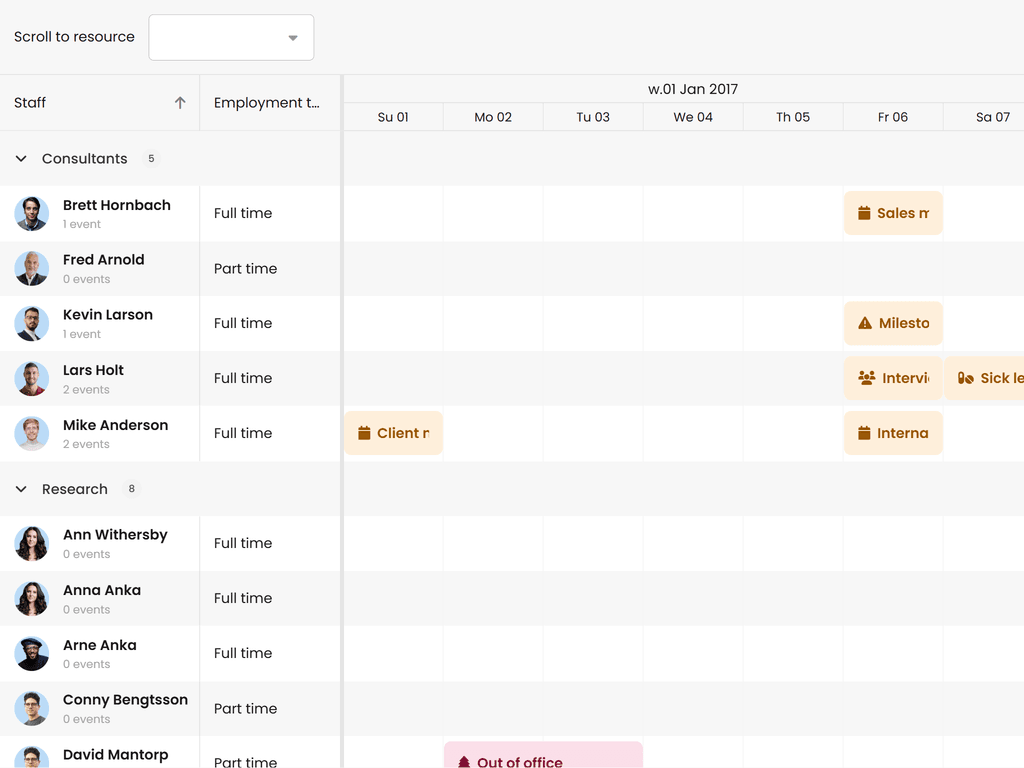Select Kevin Larson's name
This screenshot has height=768, width=1024.
(108, 314)
